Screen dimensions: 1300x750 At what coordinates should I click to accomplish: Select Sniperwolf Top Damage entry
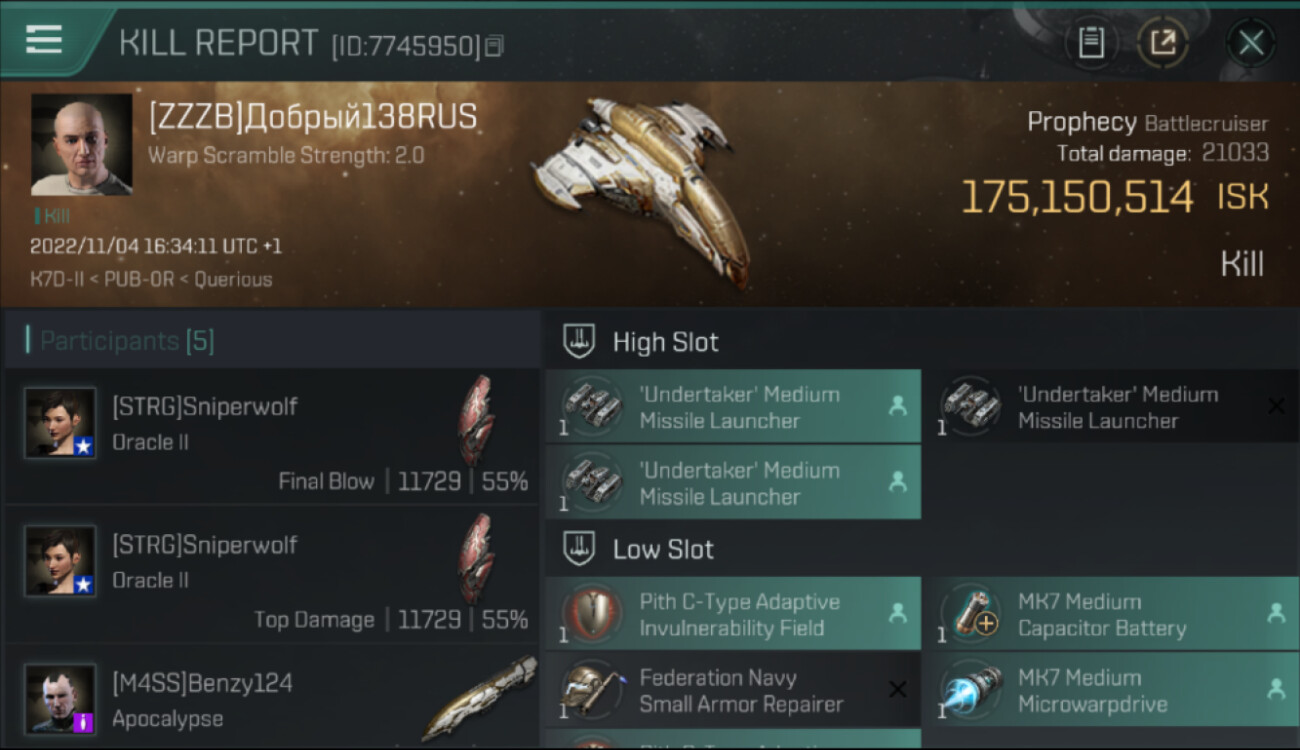pyautogui.click(x=272, y=575)
